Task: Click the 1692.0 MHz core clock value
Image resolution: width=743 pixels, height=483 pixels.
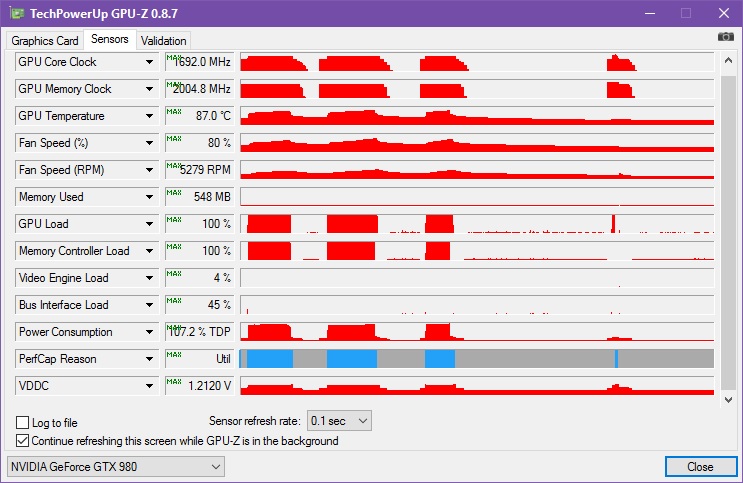Action: (x=200, y=62)
